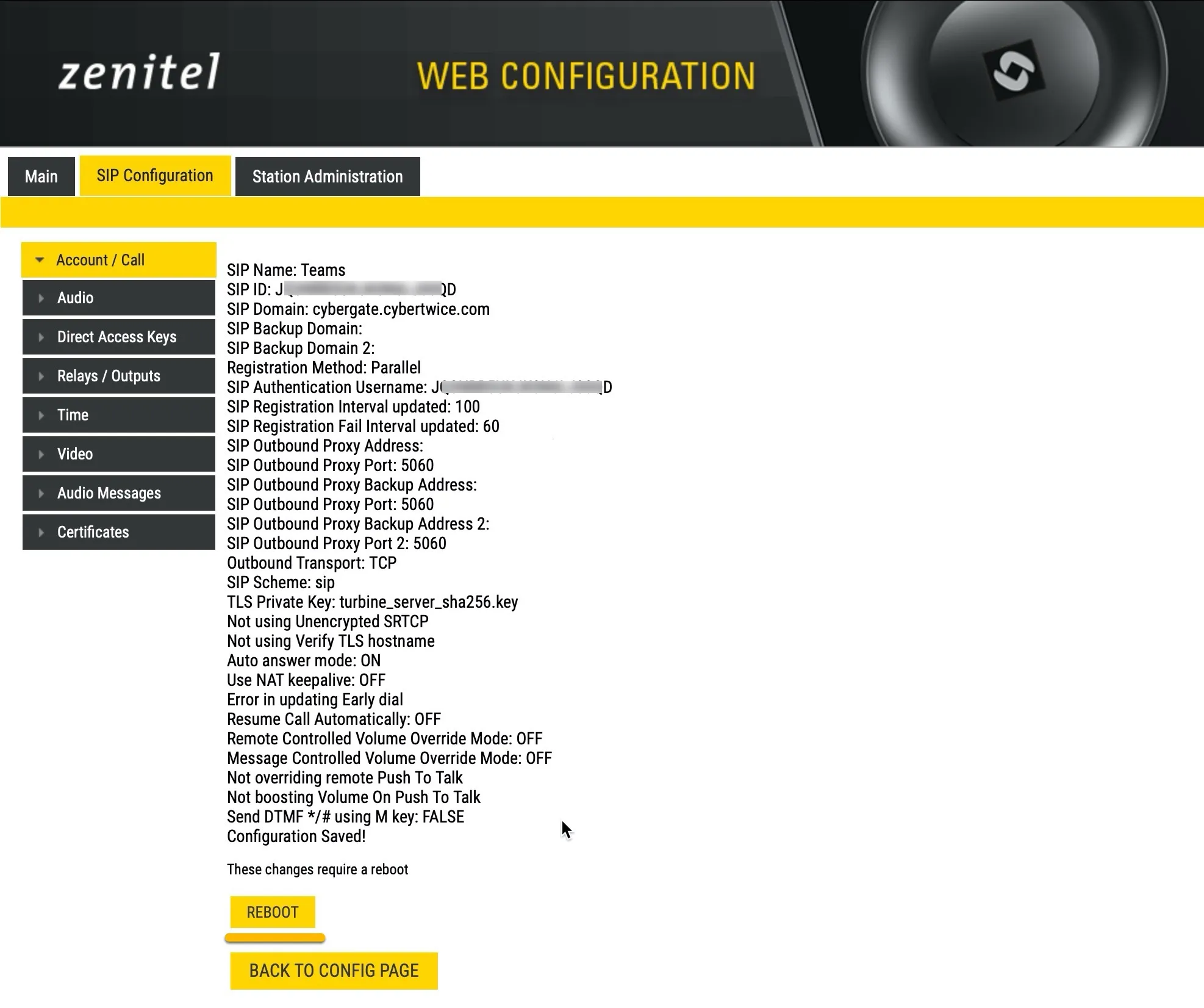Expand the Video menu arrow
Image resolution: width=1204 pixels, height=1008 pixels.
[x=41, y=455]
